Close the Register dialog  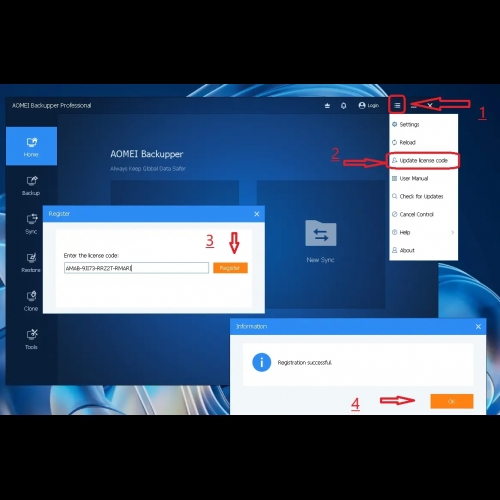(257, 214)
